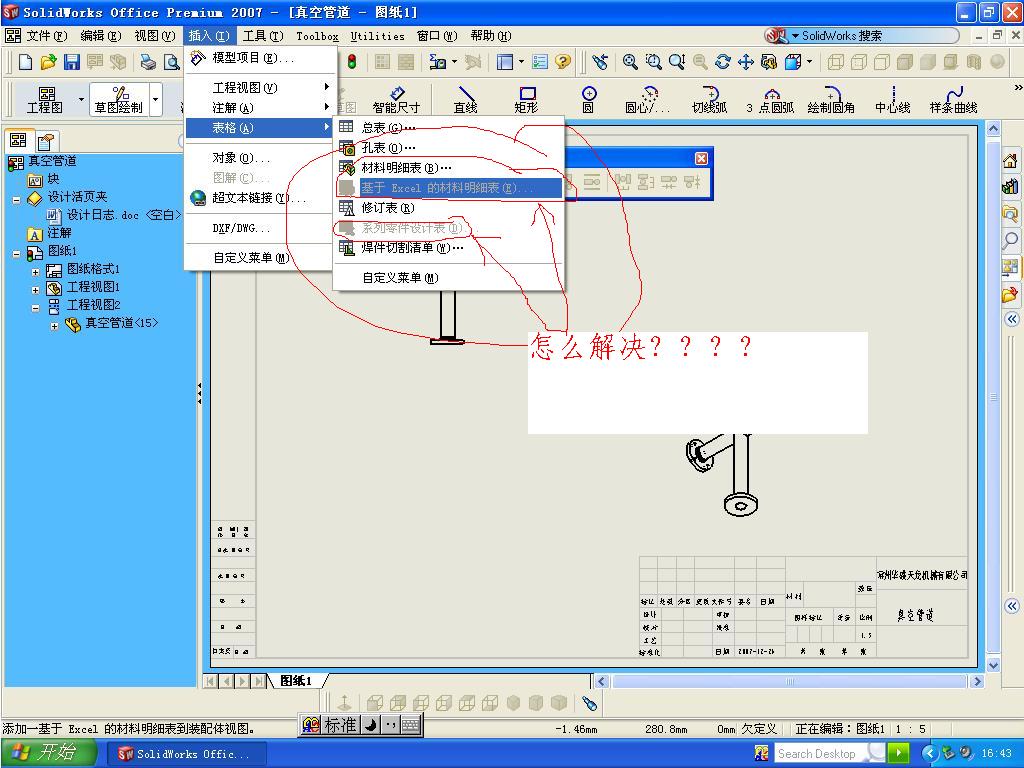
Task: Select the Zoom to Fit tool
Action: [630, 62]
